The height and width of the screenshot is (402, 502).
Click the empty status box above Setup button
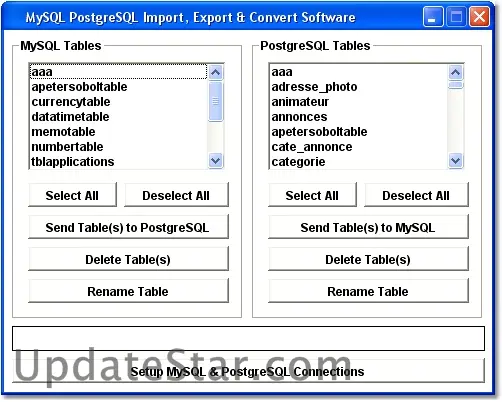pos(248,338)
